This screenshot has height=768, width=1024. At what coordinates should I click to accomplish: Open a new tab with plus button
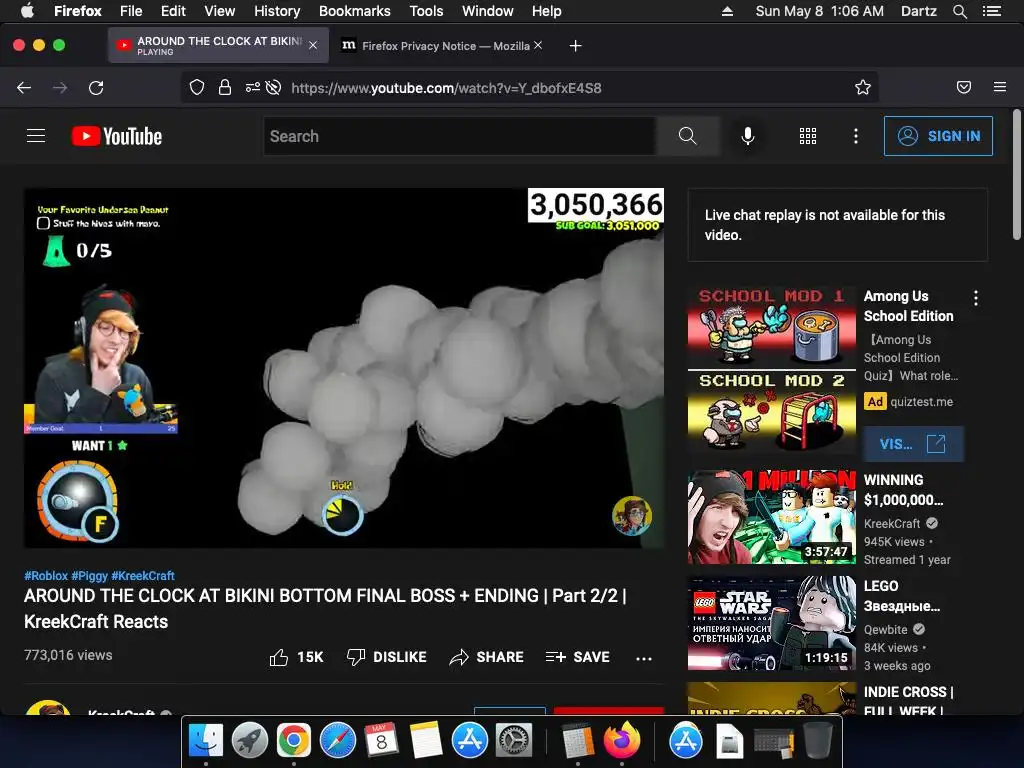[575, 46]
